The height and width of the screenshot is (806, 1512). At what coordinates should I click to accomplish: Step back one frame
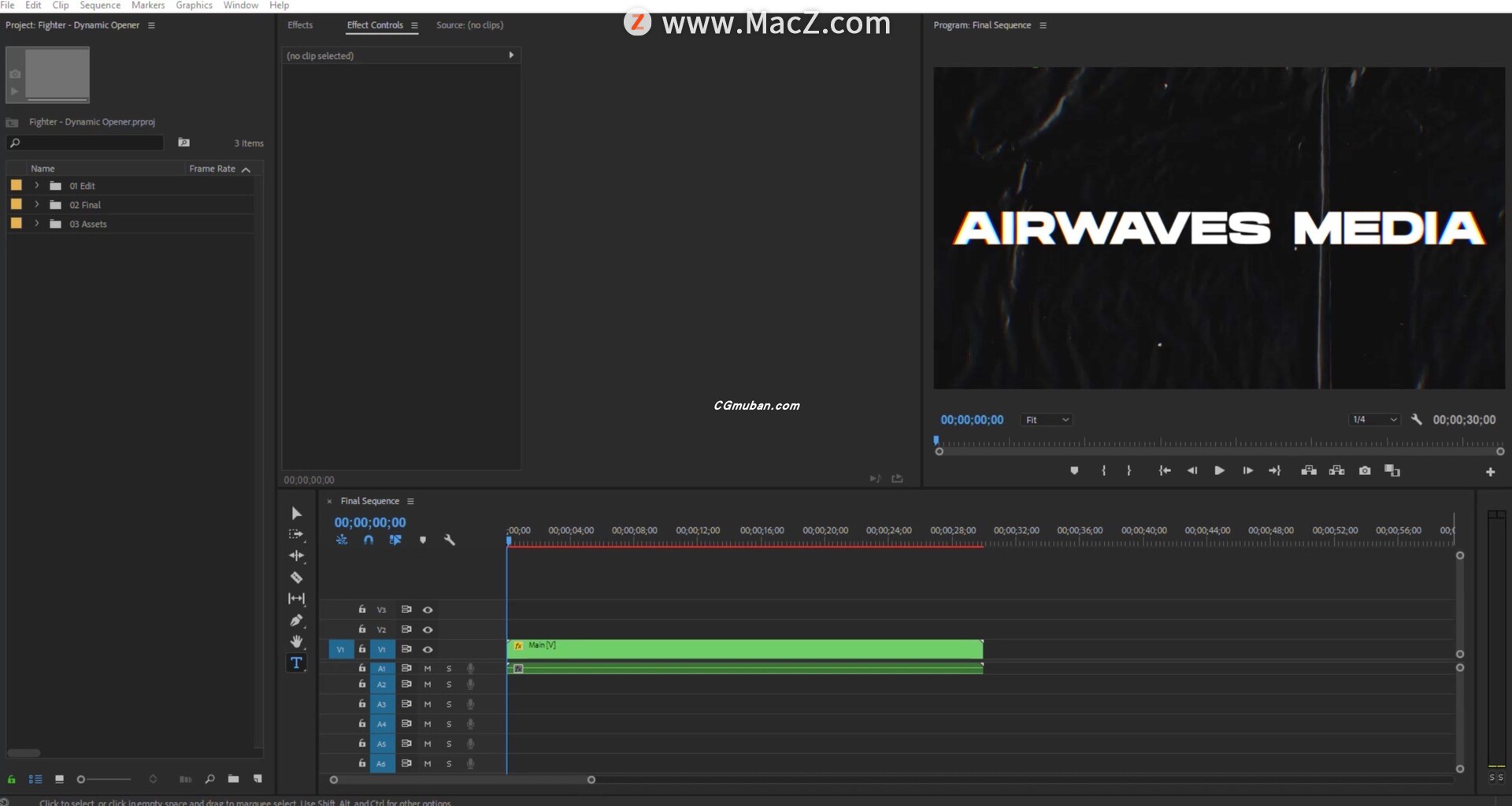coord(1192,470)
